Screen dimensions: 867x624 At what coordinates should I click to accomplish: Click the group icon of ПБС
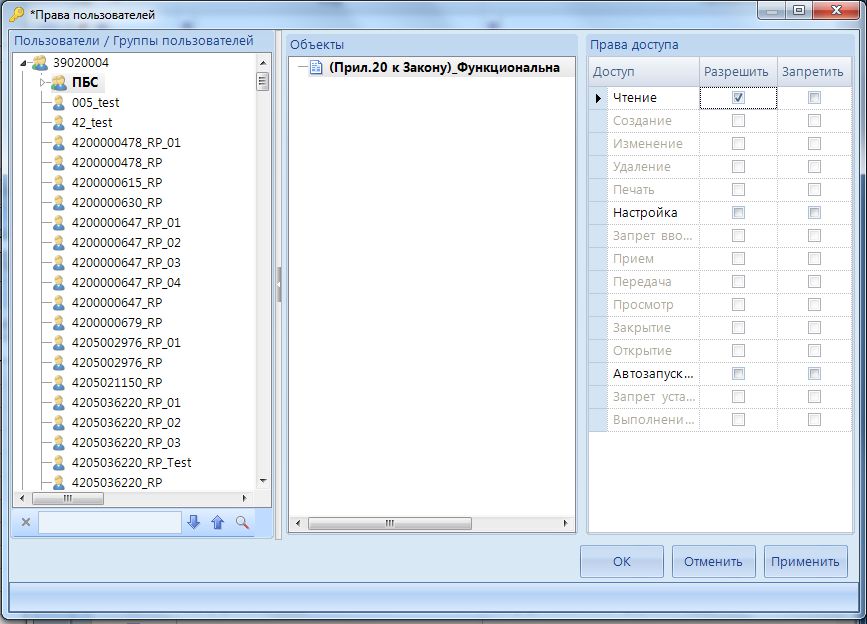[x=59, y=83]
